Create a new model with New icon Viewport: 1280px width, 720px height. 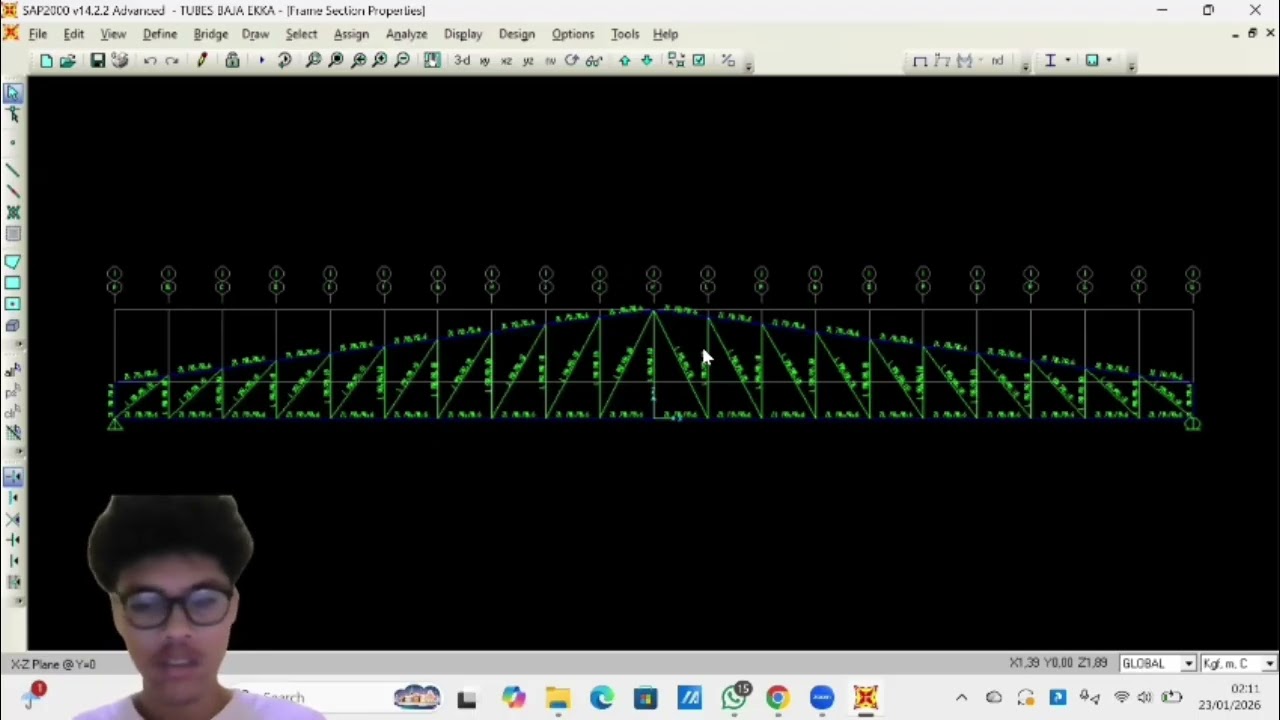point(46,61)
